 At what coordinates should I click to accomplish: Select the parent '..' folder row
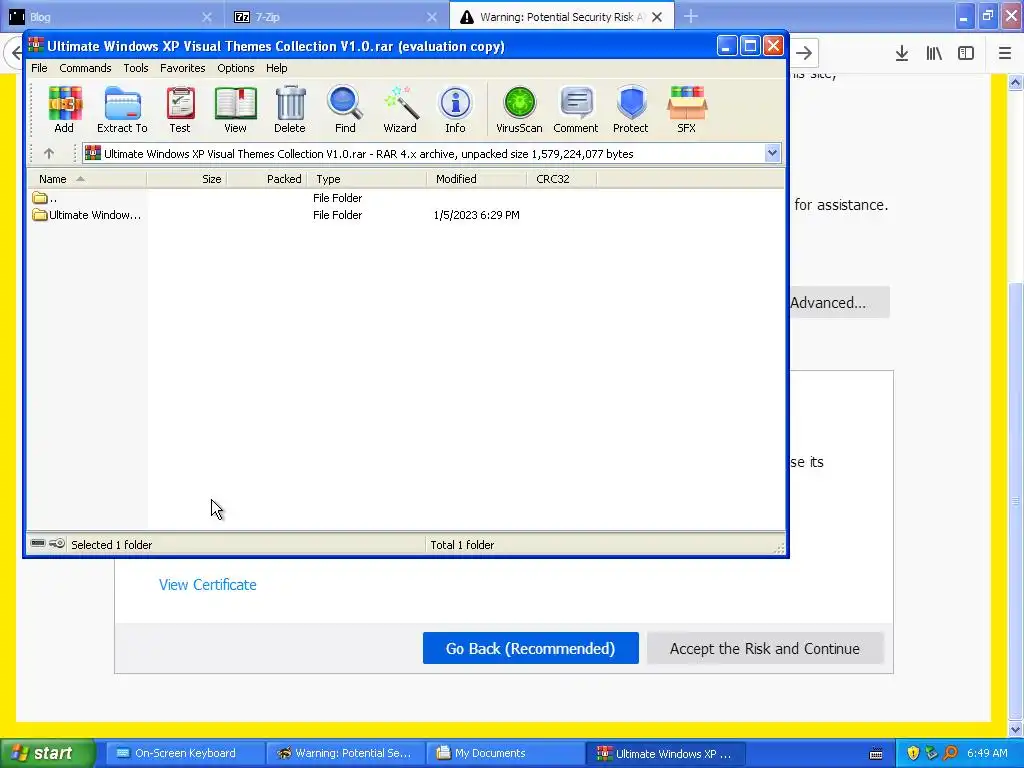pyautogui.click(x=406, y=198)
